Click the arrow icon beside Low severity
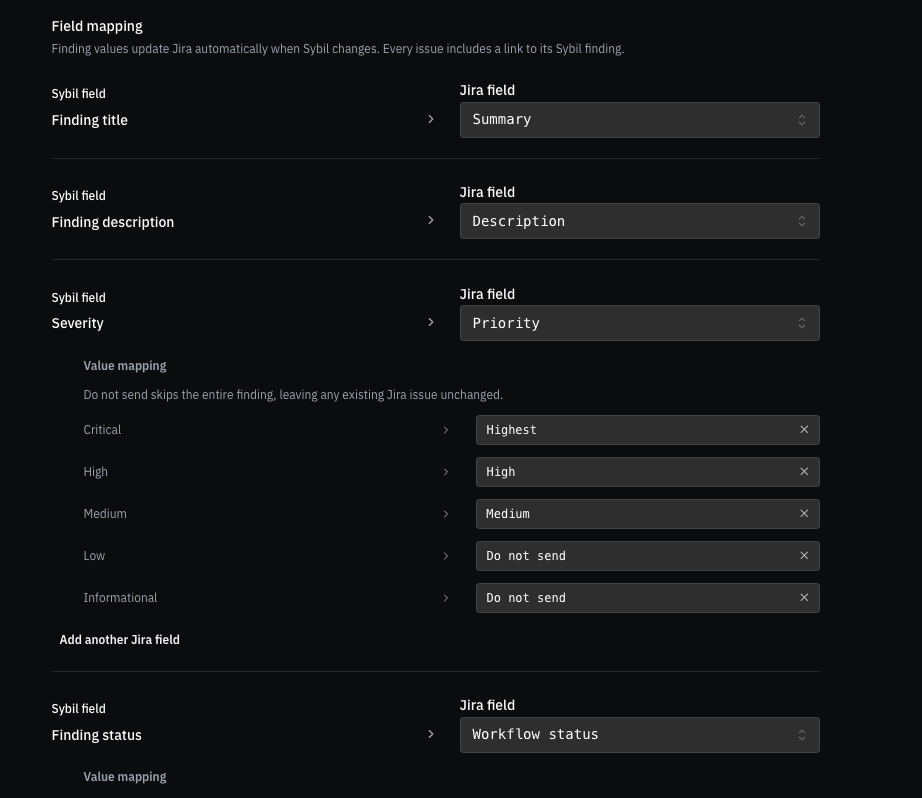This screenshot has width=922, height=798. click(446, 556)
